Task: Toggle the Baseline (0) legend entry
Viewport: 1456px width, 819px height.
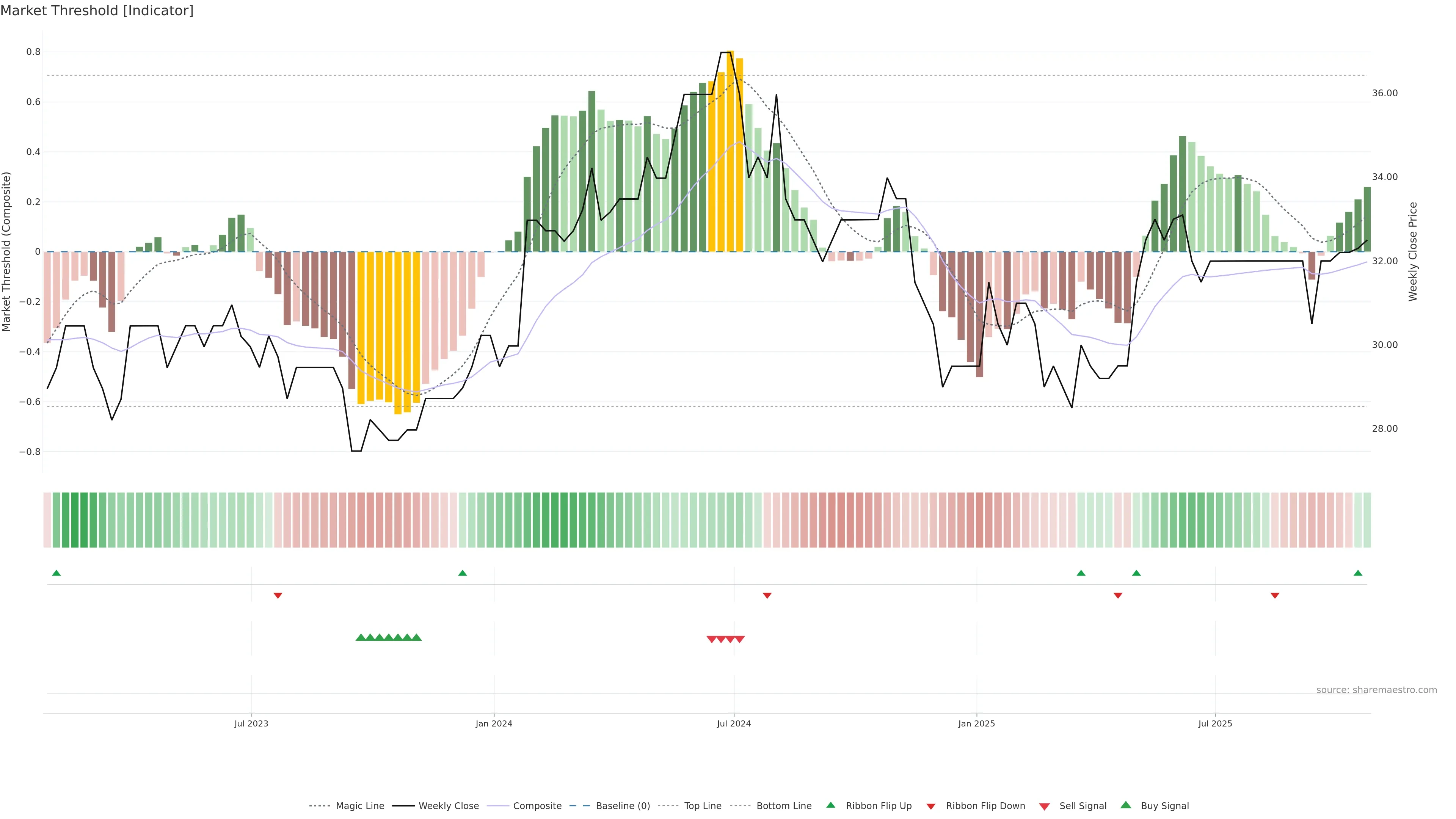Action: (x=622, y=806)
